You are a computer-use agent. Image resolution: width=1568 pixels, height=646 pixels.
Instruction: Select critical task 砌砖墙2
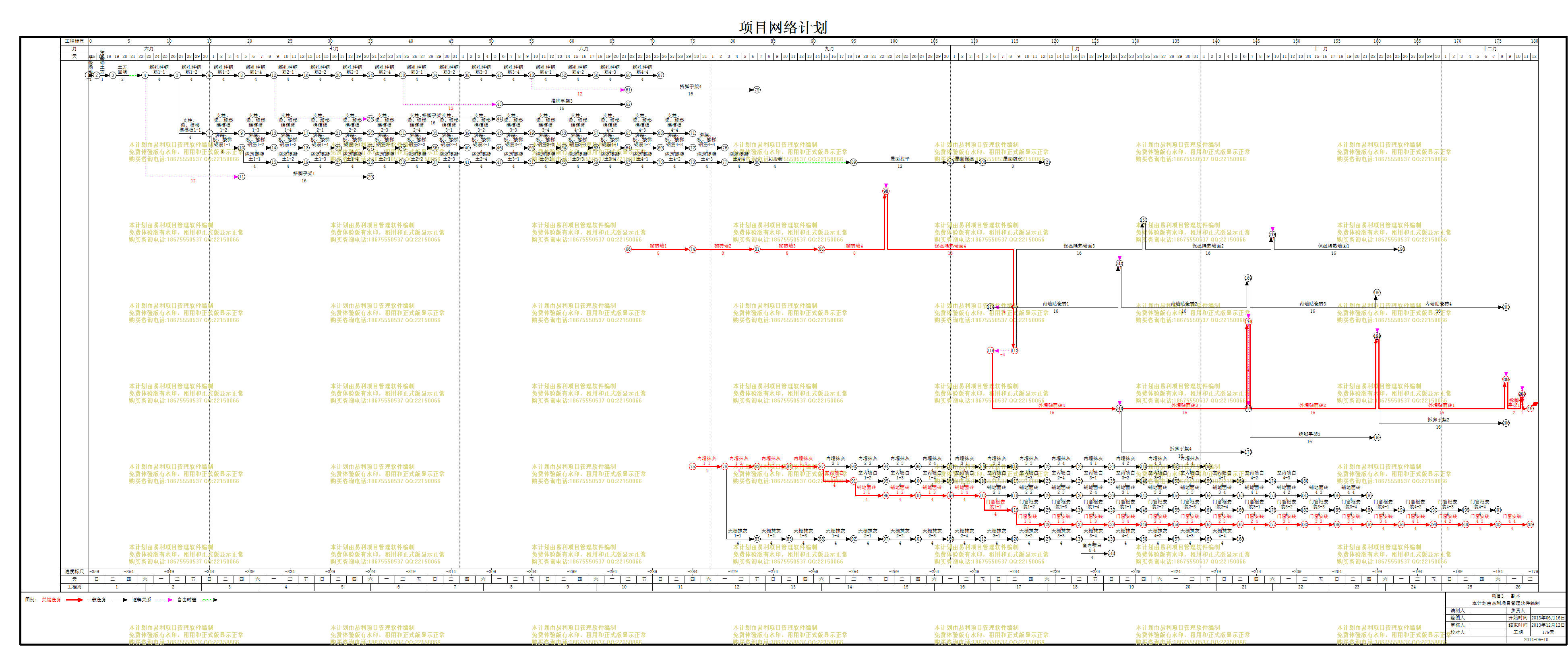[x=722, y=246]
